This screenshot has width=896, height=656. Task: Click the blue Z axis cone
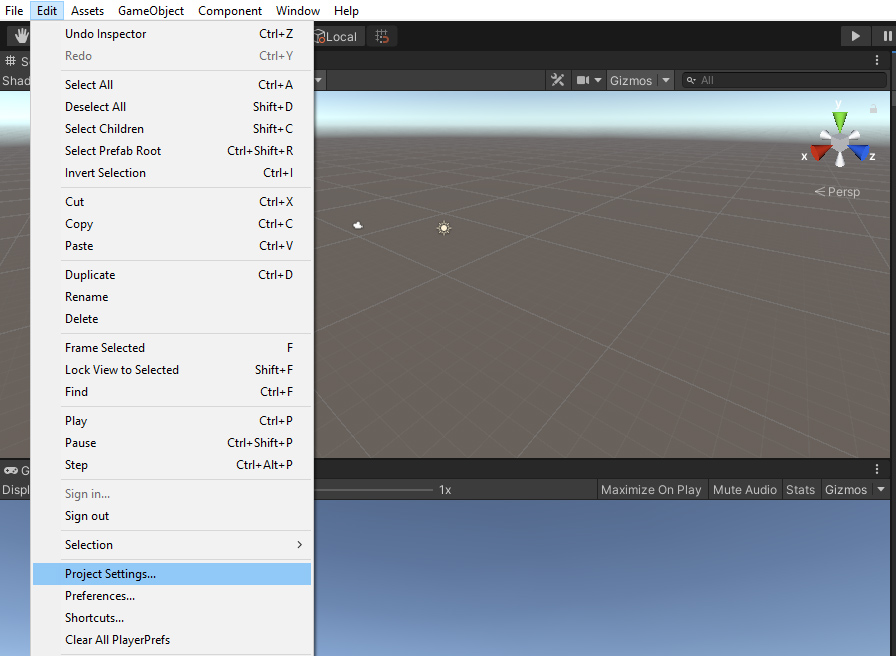[x=860, y=153]
